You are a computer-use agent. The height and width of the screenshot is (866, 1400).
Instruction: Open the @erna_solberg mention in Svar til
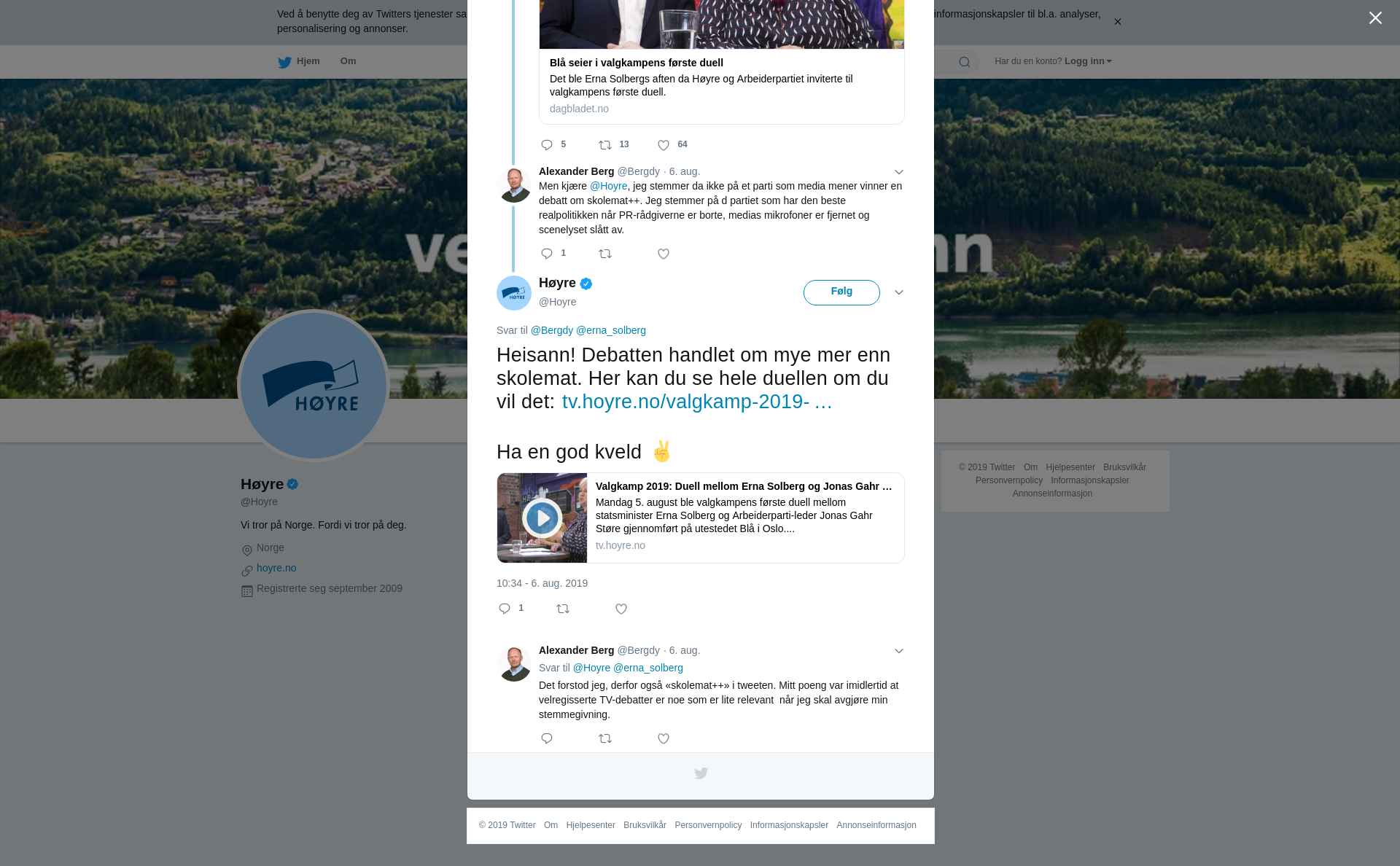coord(611,330)
